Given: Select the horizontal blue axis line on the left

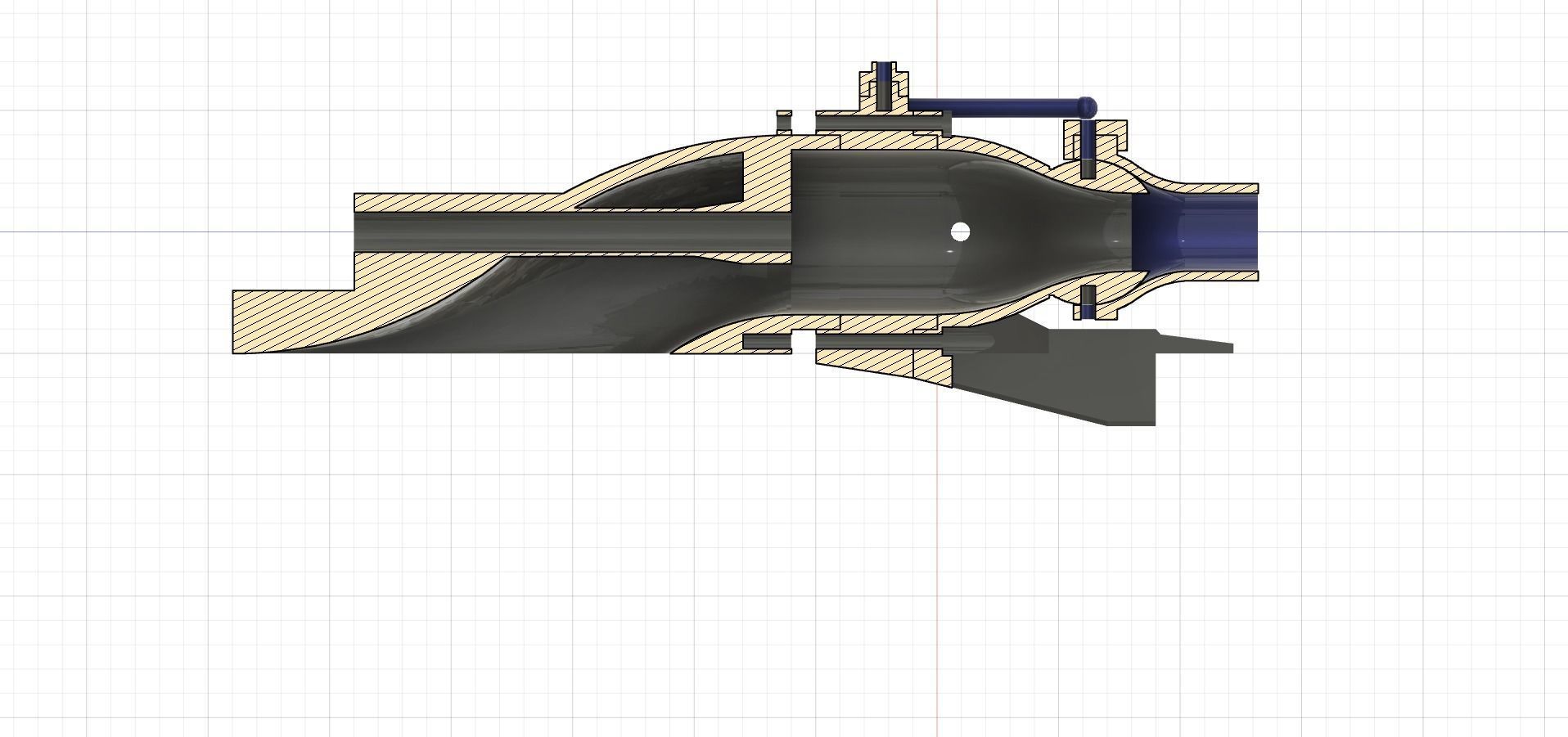Looking at the screenshot, I should click(123, 231).
